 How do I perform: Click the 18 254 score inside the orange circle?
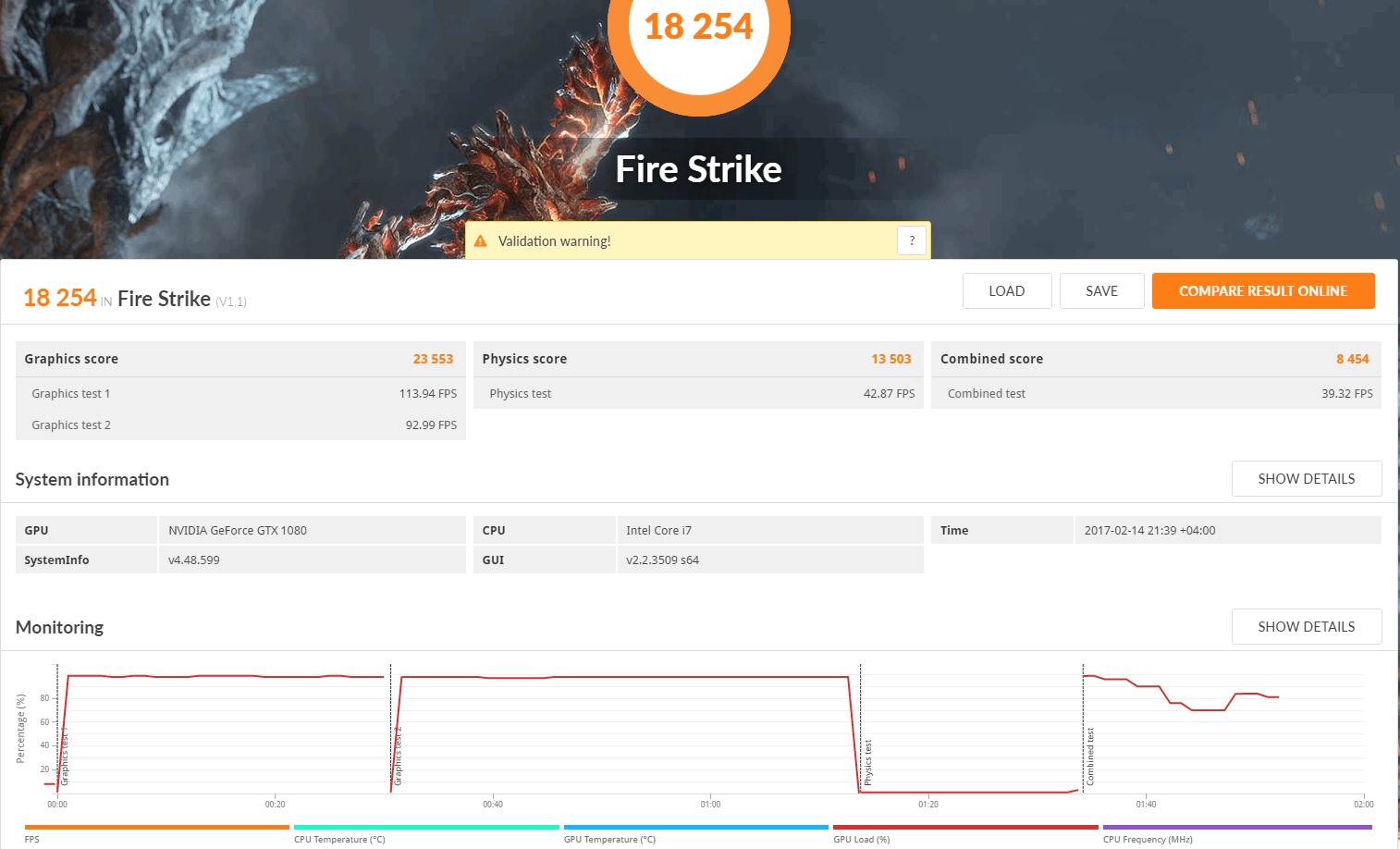point(699,27)
